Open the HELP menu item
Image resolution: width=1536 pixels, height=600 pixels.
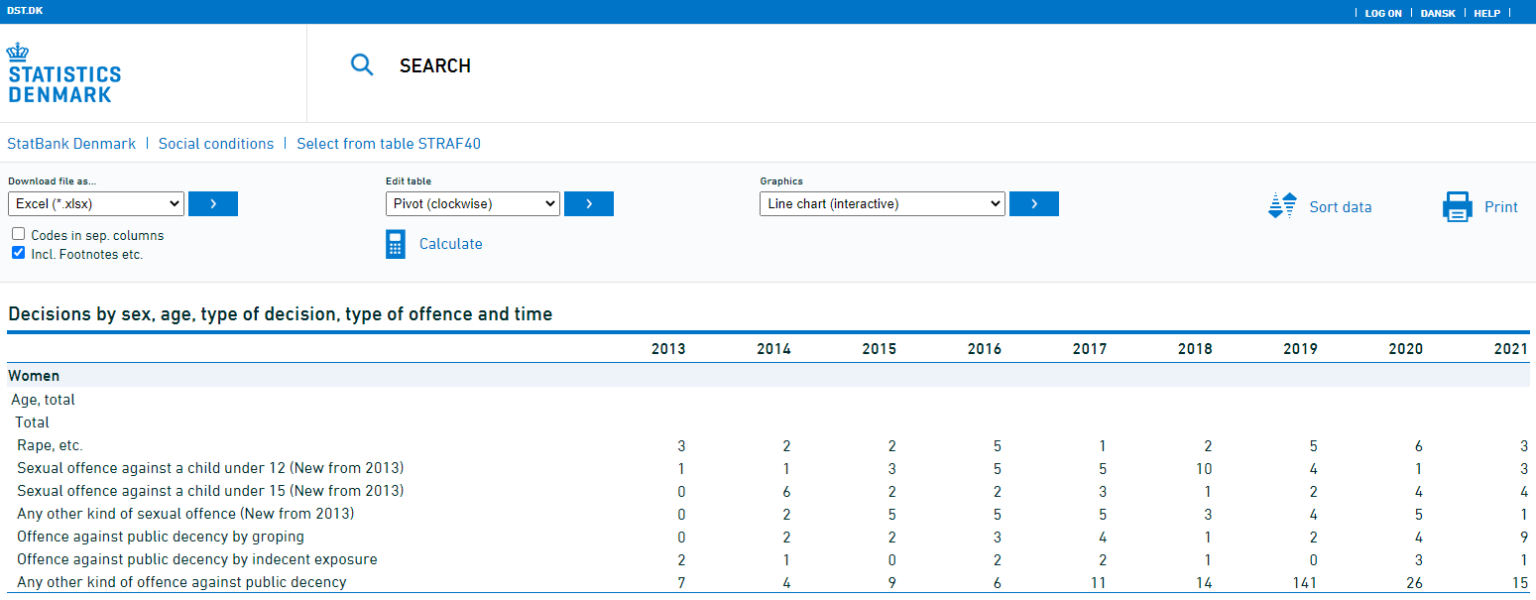tap(1487, 13)
